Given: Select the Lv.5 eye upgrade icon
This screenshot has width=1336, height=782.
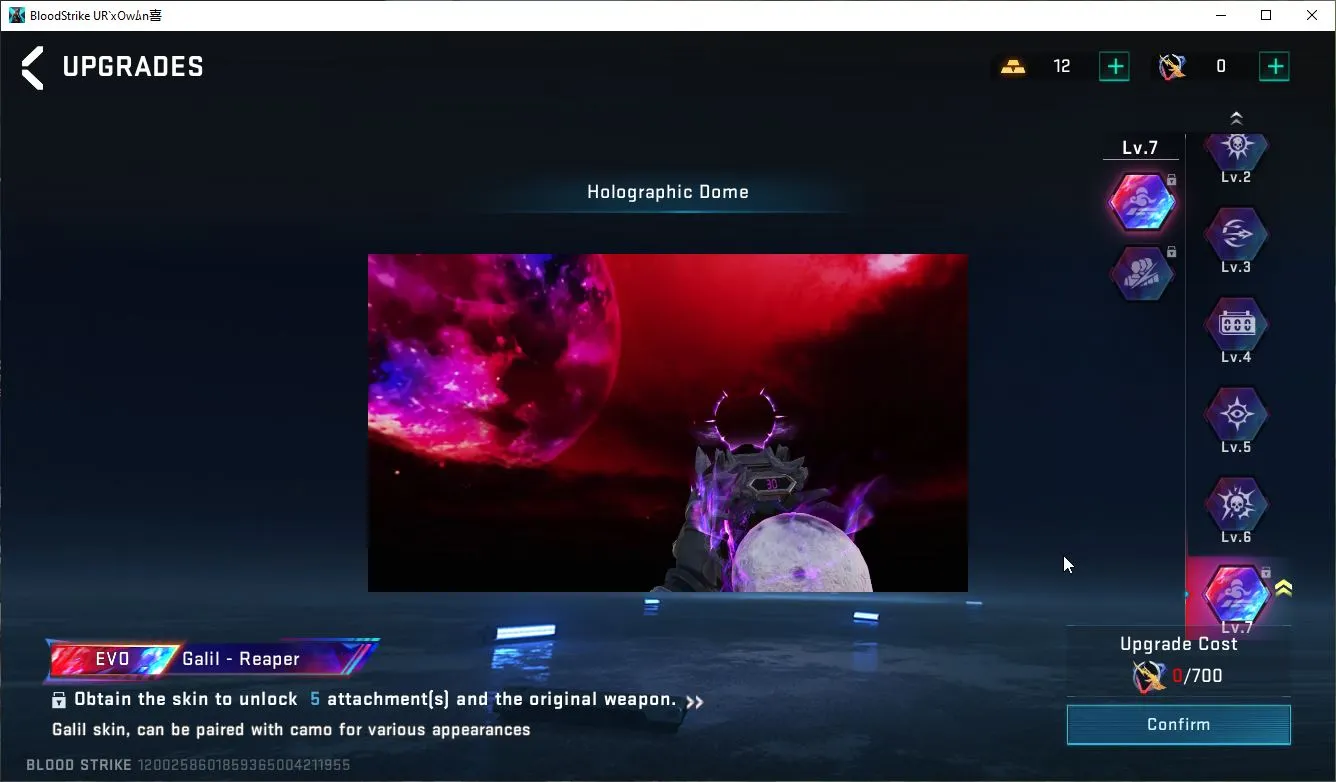Looking at the screenshot, I should [x=1236, y=414].
